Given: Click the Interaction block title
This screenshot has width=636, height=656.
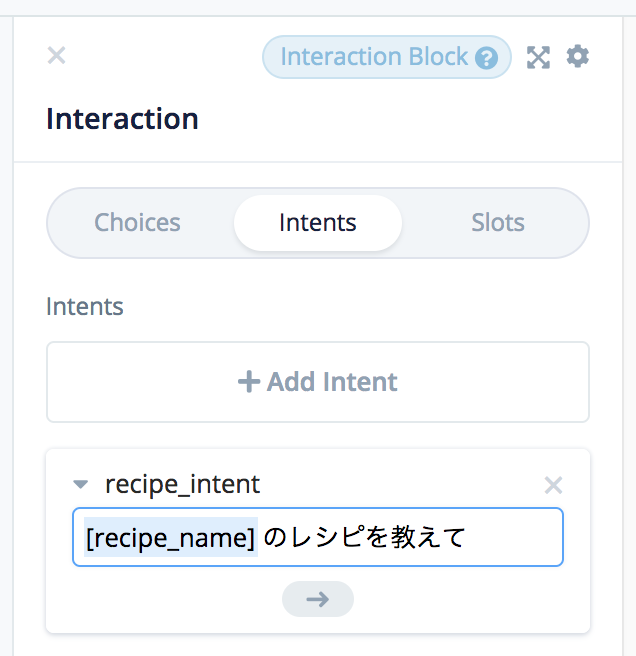Looking at the screenshot, I should point(122,119).
